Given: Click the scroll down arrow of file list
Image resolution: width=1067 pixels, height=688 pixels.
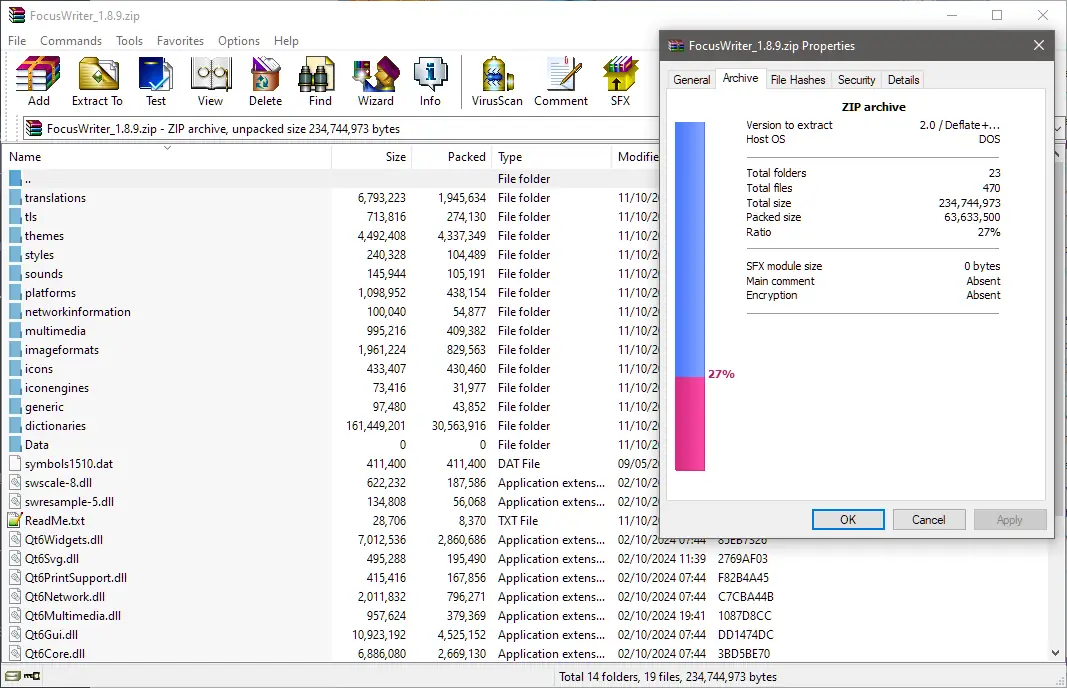Looking at the screenshot, I should pyautogui.click(x=1055, y=653).
